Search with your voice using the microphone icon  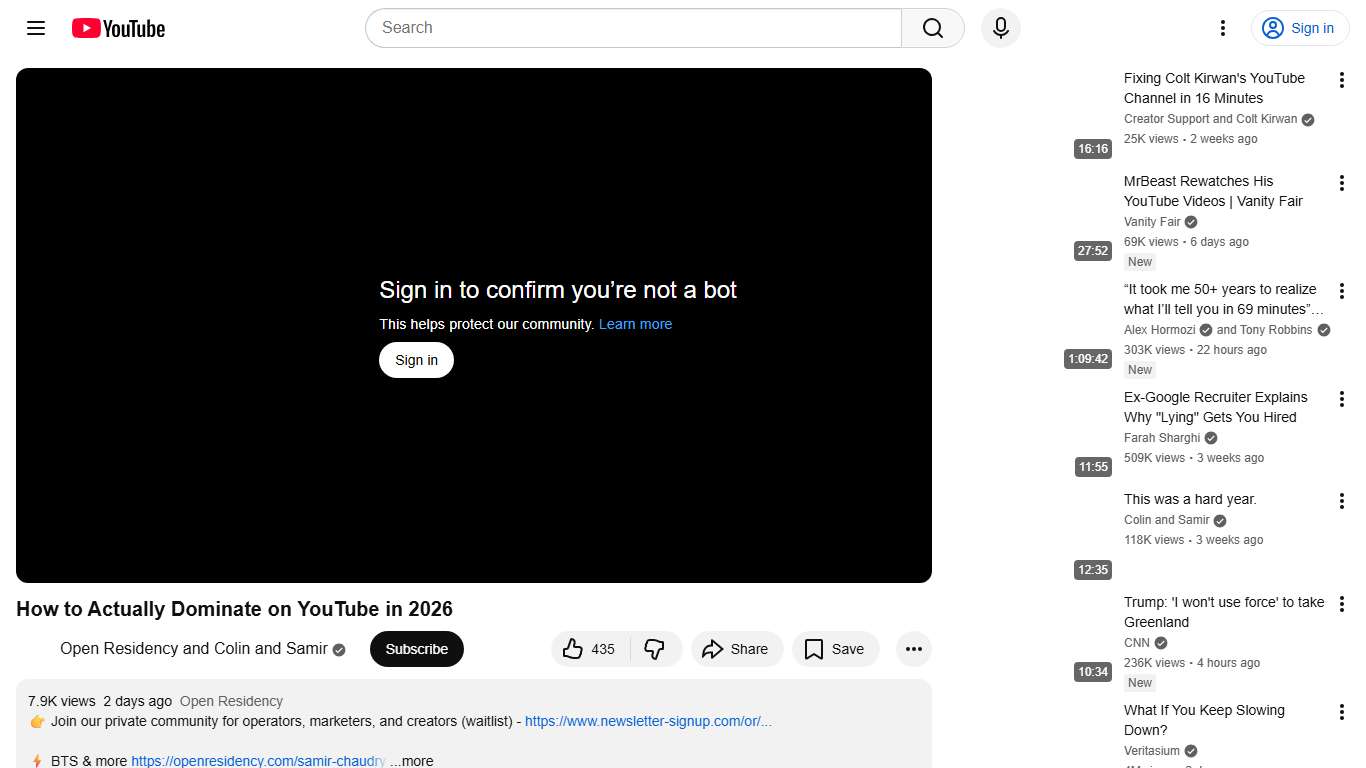pyautogui.click(x=1000, y=28)
